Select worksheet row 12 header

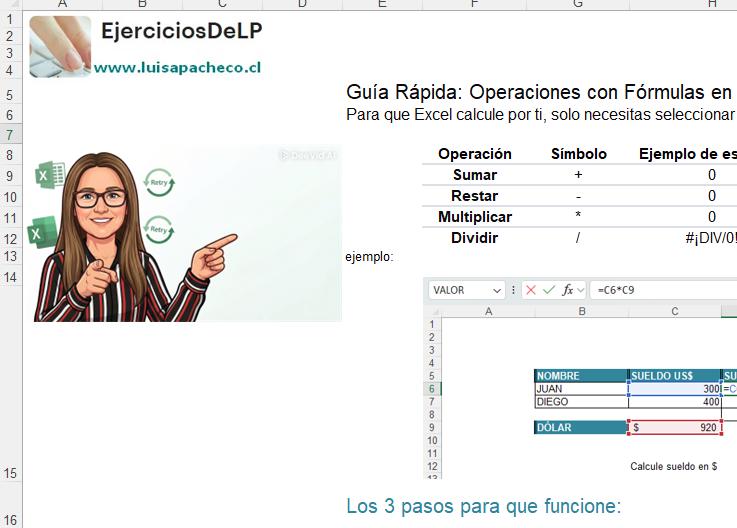click(x=10, y=239)
